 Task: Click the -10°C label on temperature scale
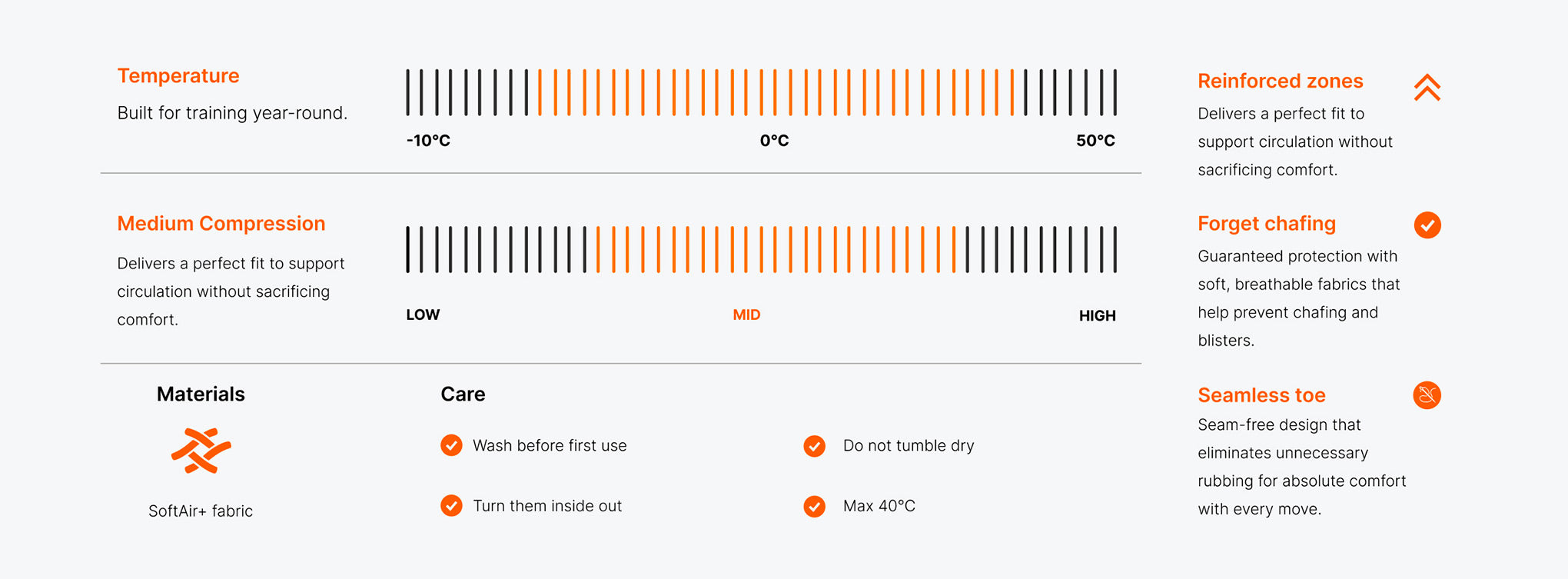428,141
